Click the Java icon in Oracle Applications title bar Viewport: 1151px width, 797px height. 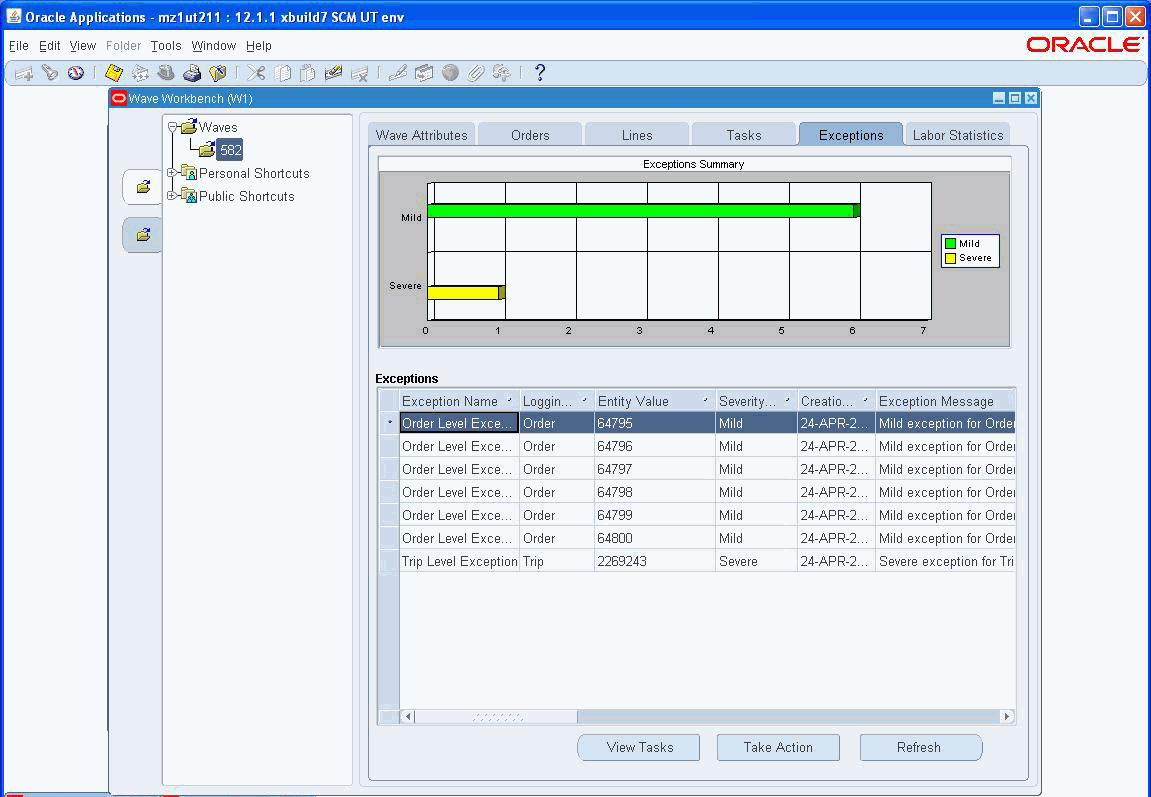click(x=13, y=16)
